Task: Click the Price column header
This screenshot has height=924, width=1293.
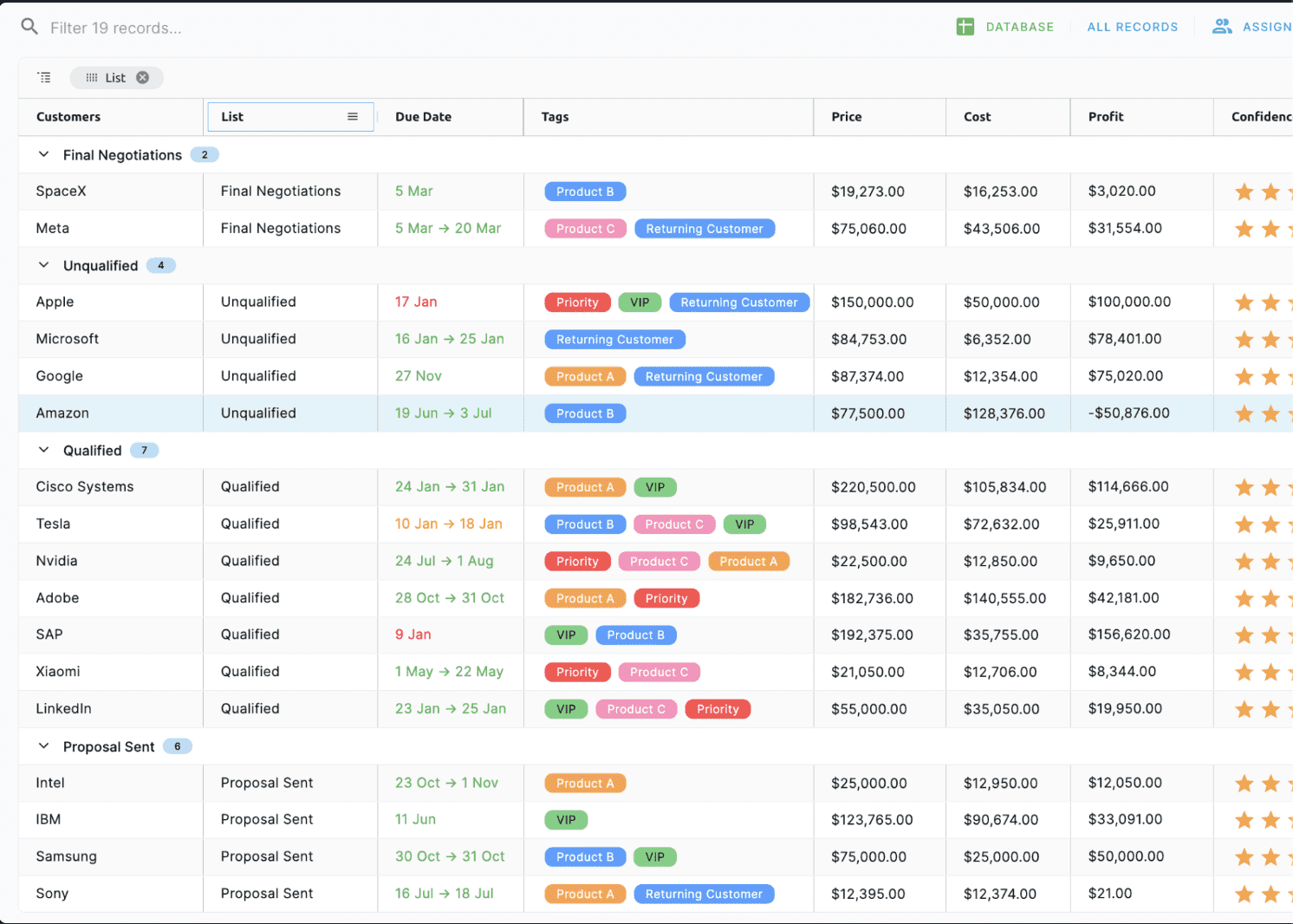Action: pyautogui.click(x=847, y=116)
